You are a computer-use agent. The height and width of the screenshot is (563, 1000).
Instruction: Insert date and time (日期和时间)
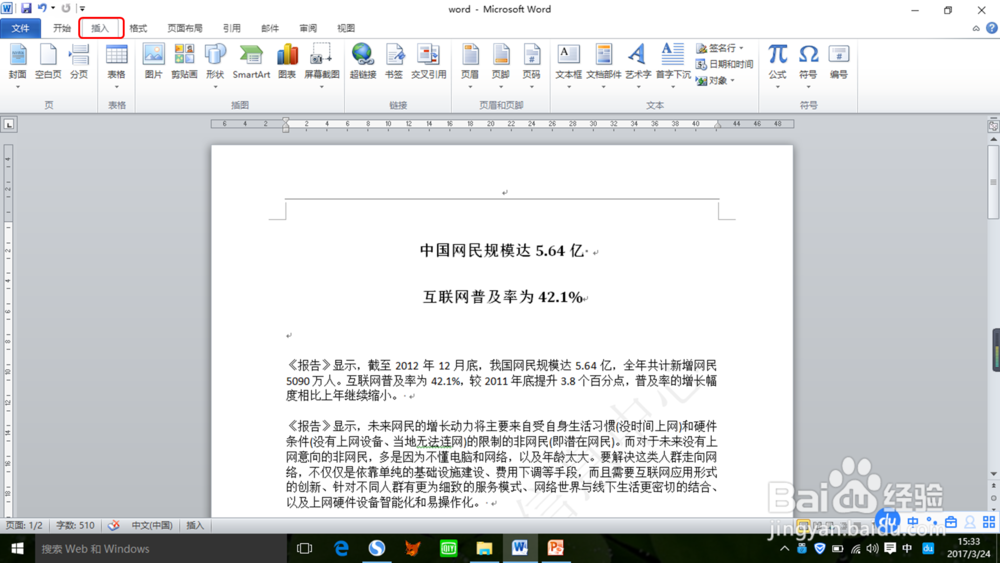(724, 64)
